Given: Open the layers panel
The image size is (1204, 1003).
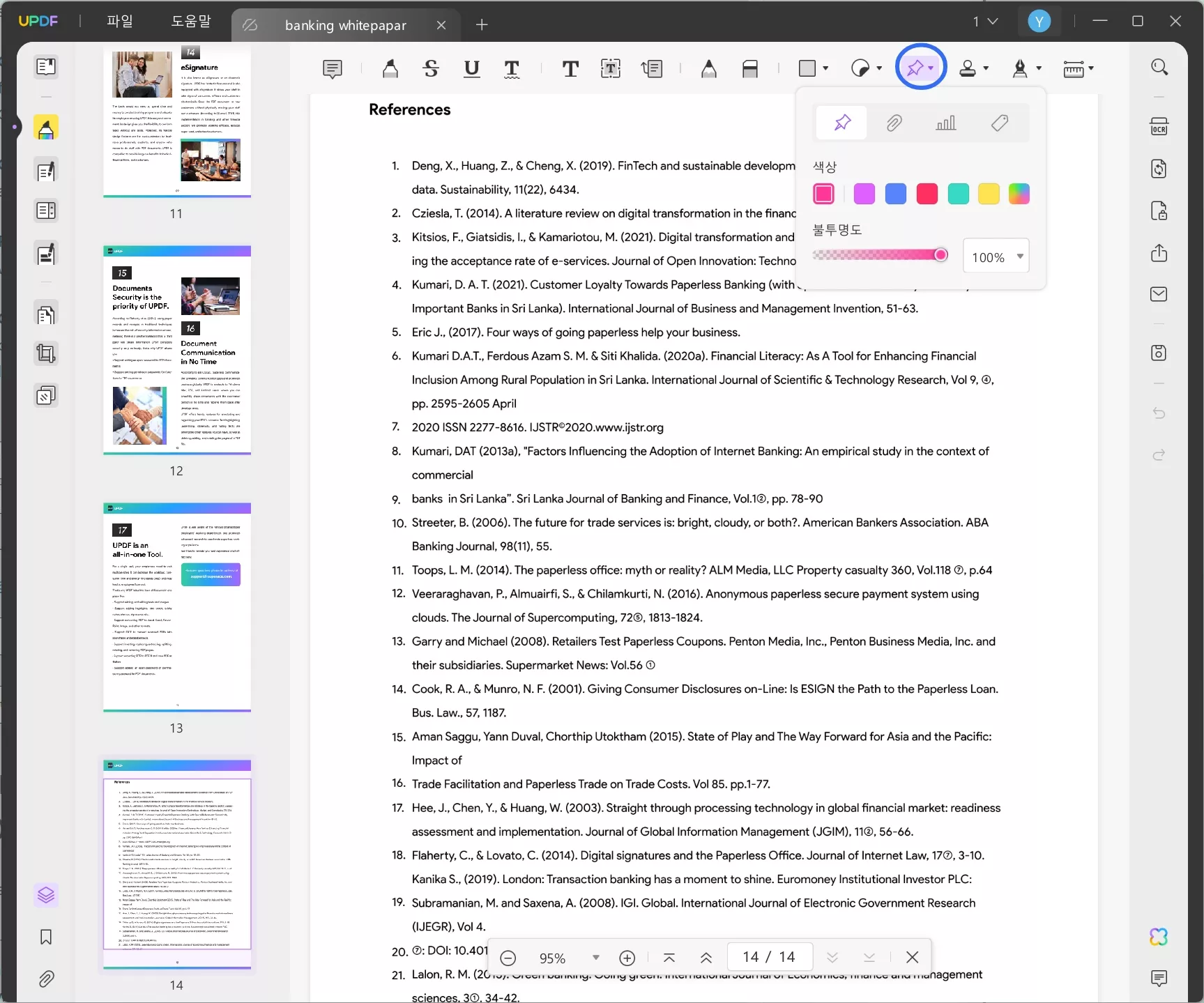Looking at the screenshot, I should pos(46,895).
